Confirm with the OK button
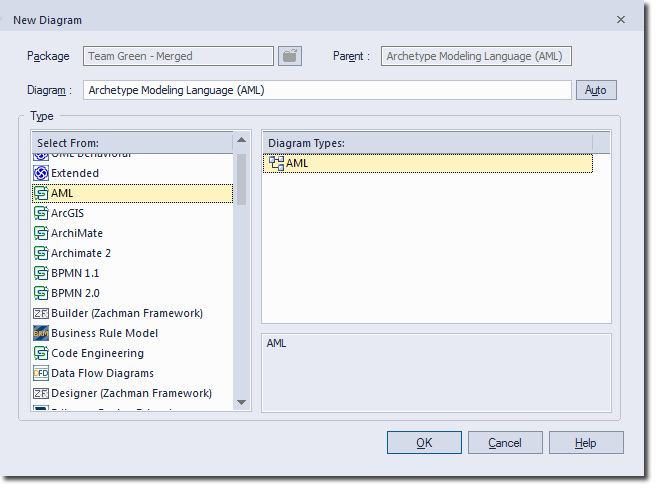659x491 pixels. tap(424, 443)
